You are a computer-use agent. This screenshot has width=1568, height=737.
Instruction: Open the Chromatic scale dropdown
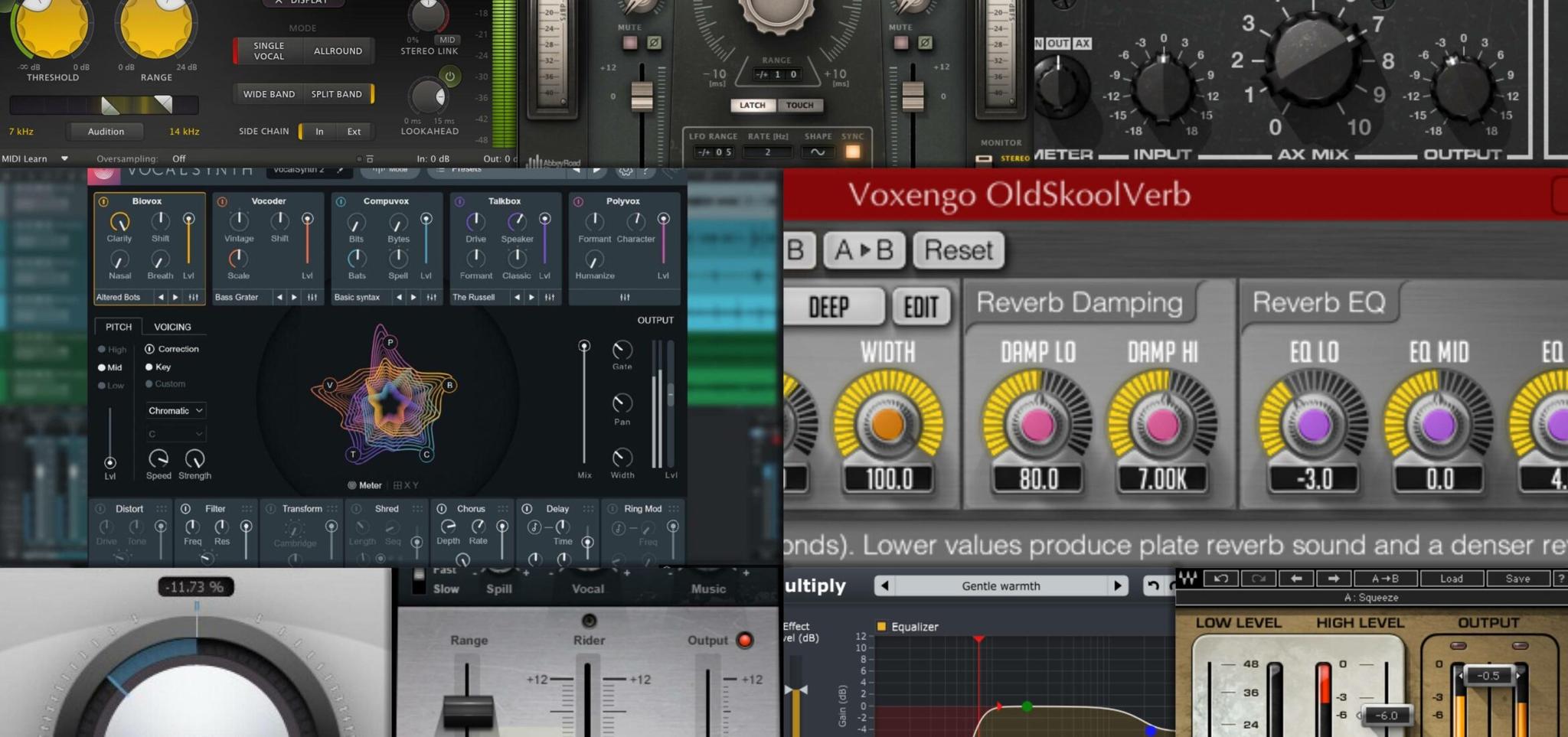click(x=175, y=410)
